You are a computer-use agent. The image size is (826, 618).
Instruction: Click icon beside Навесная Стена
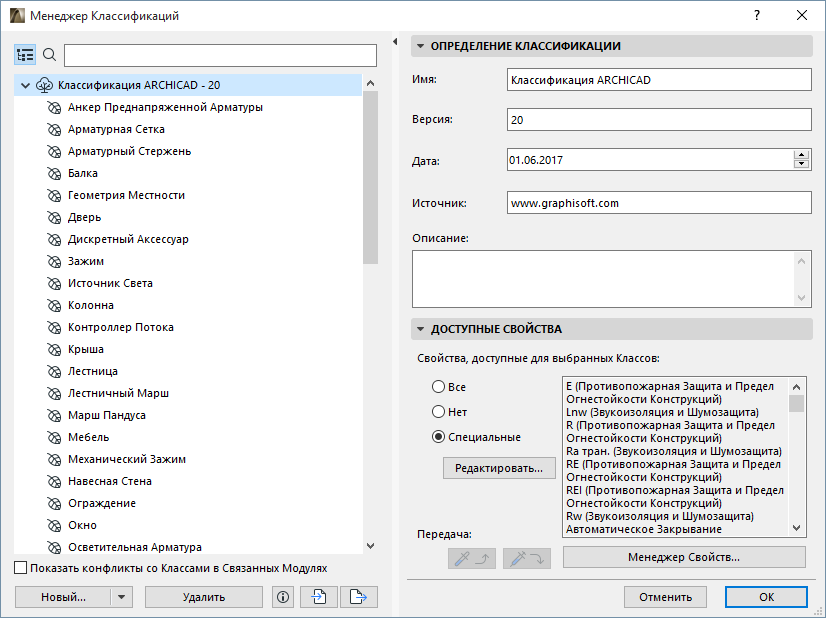click(x=54, y=482)
